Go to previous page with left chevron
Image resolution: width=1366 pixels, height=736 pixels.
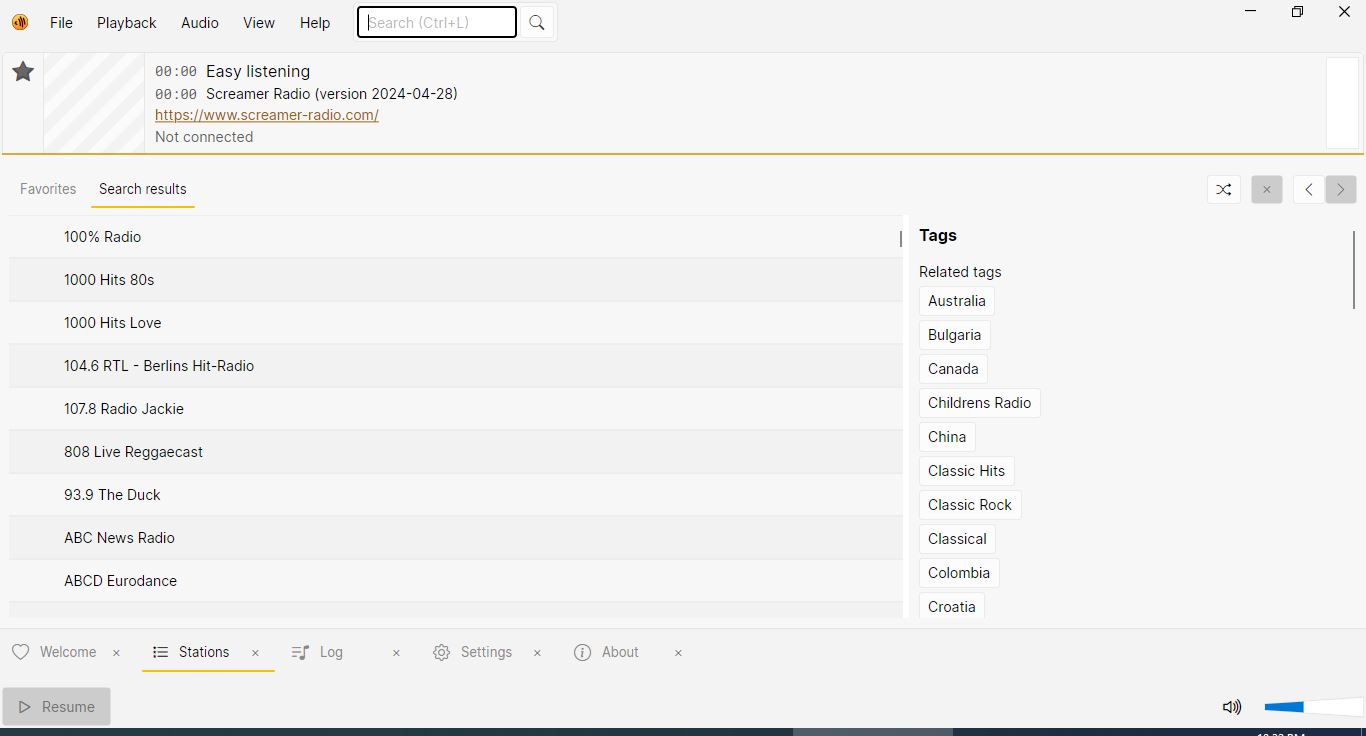[x=1309, y=189]
